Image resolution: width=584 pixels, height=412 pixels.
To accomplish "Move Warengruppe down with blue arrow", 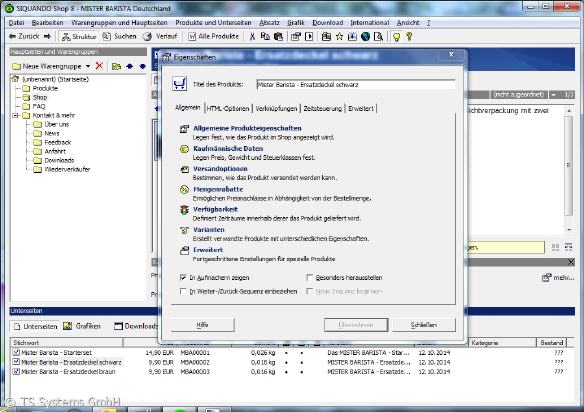I will tap(143, 66).
